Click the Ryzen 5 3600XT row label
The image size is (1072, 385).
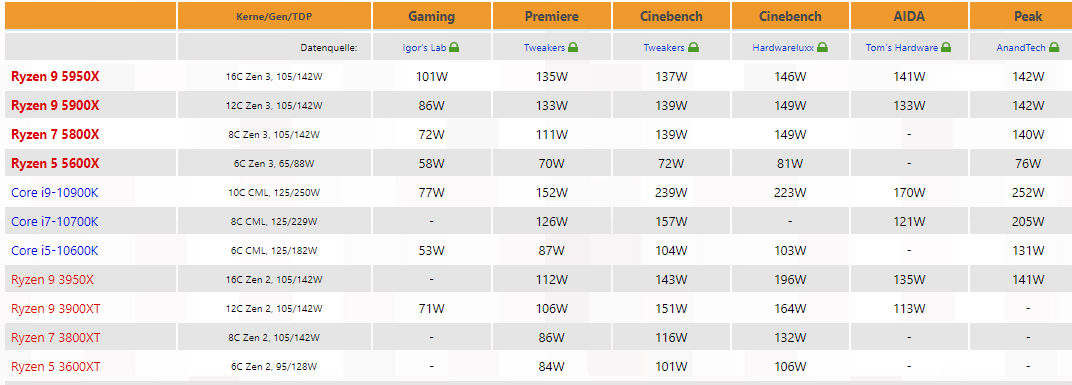[x=56, y=367]
